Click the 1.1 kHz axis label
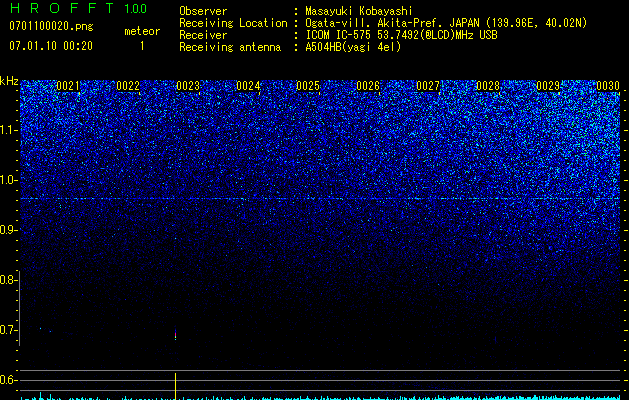This screenshot has height=400, width=629. 8,131
